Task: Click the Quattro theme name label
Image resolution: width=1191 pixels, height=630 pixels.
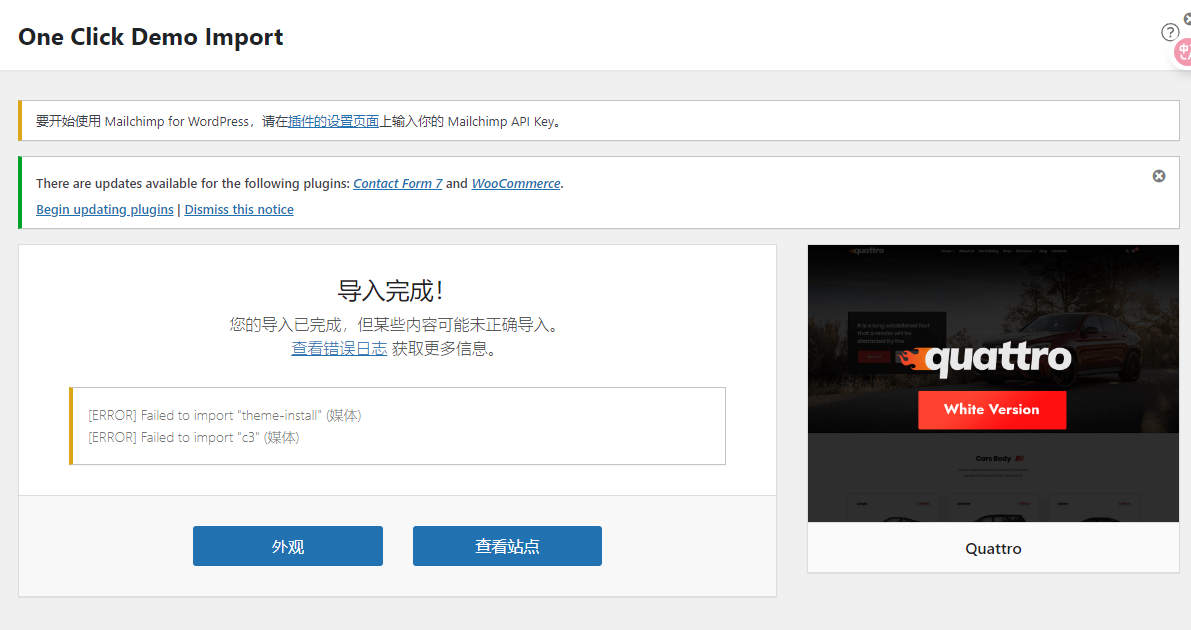Action: tap(994, 549)
